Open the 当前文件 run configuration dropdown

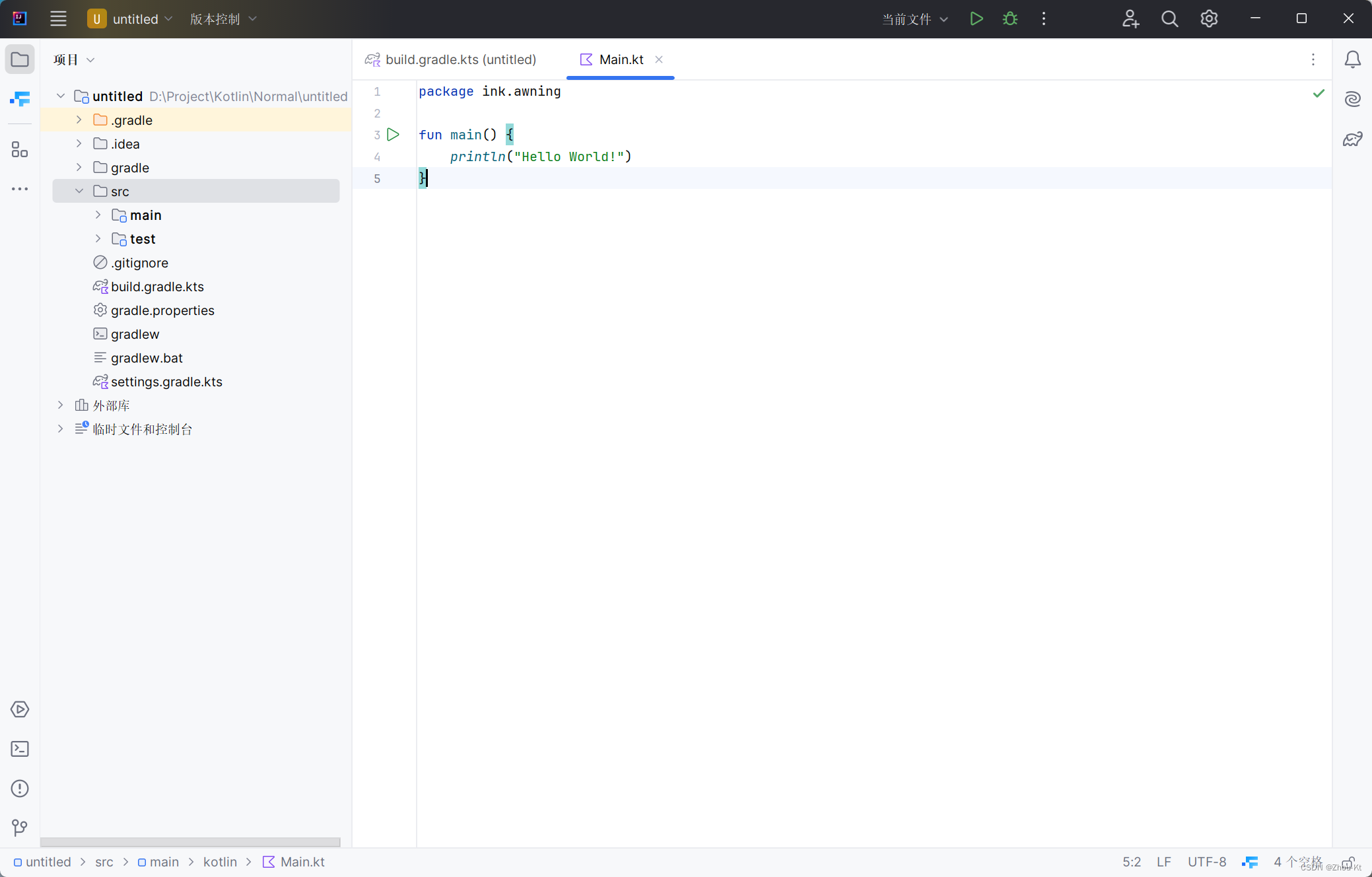[x=915, y=18]
